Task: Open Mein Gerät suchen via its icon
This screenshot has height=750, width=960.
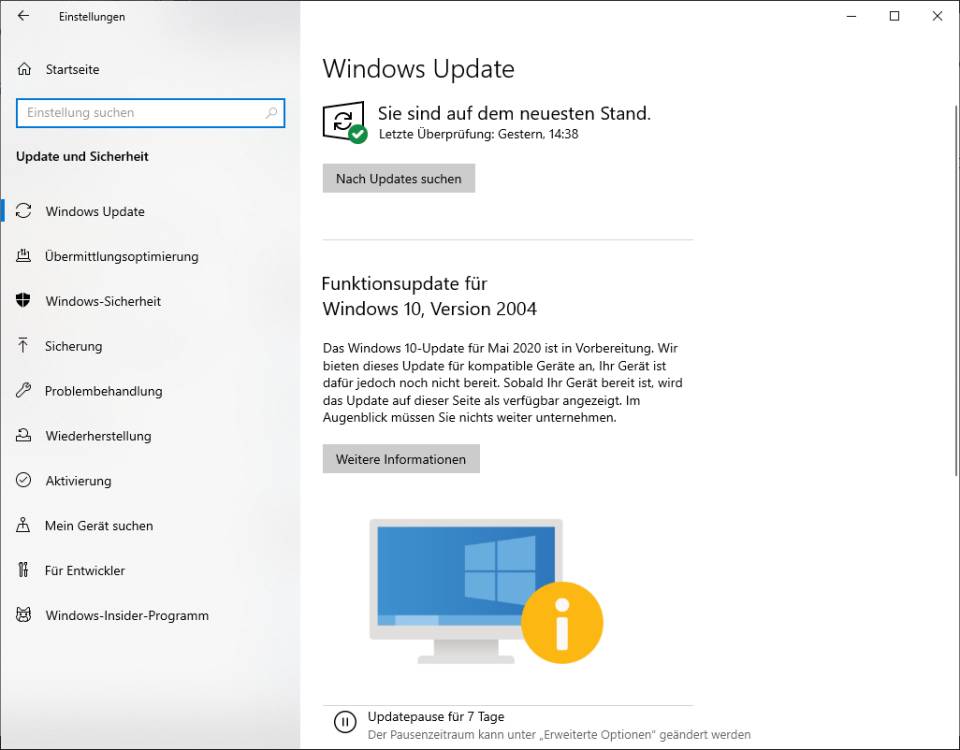Action: 24,525
